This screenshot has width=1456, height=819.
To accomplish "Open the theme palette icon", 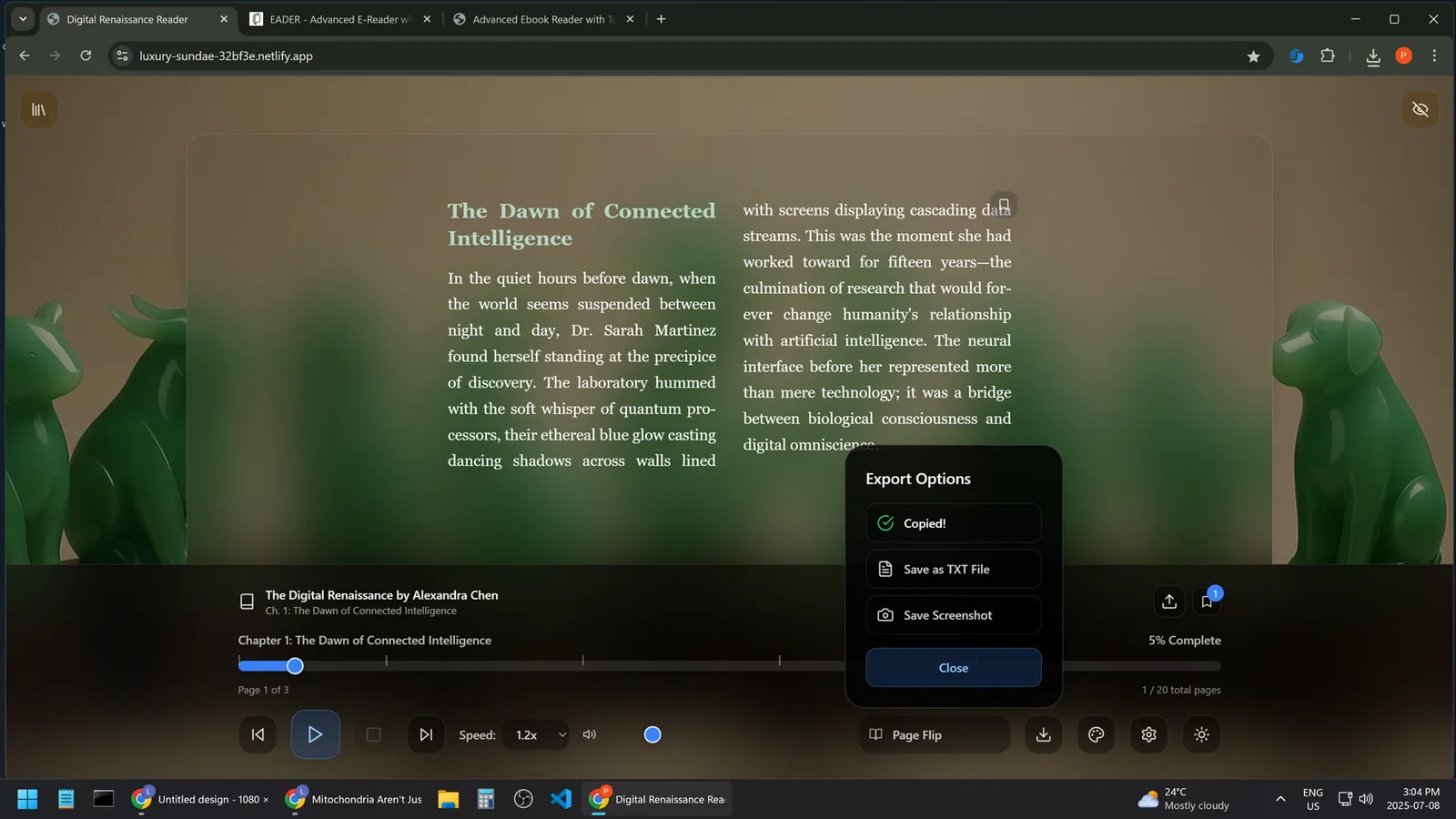I will coord(1097,734).
